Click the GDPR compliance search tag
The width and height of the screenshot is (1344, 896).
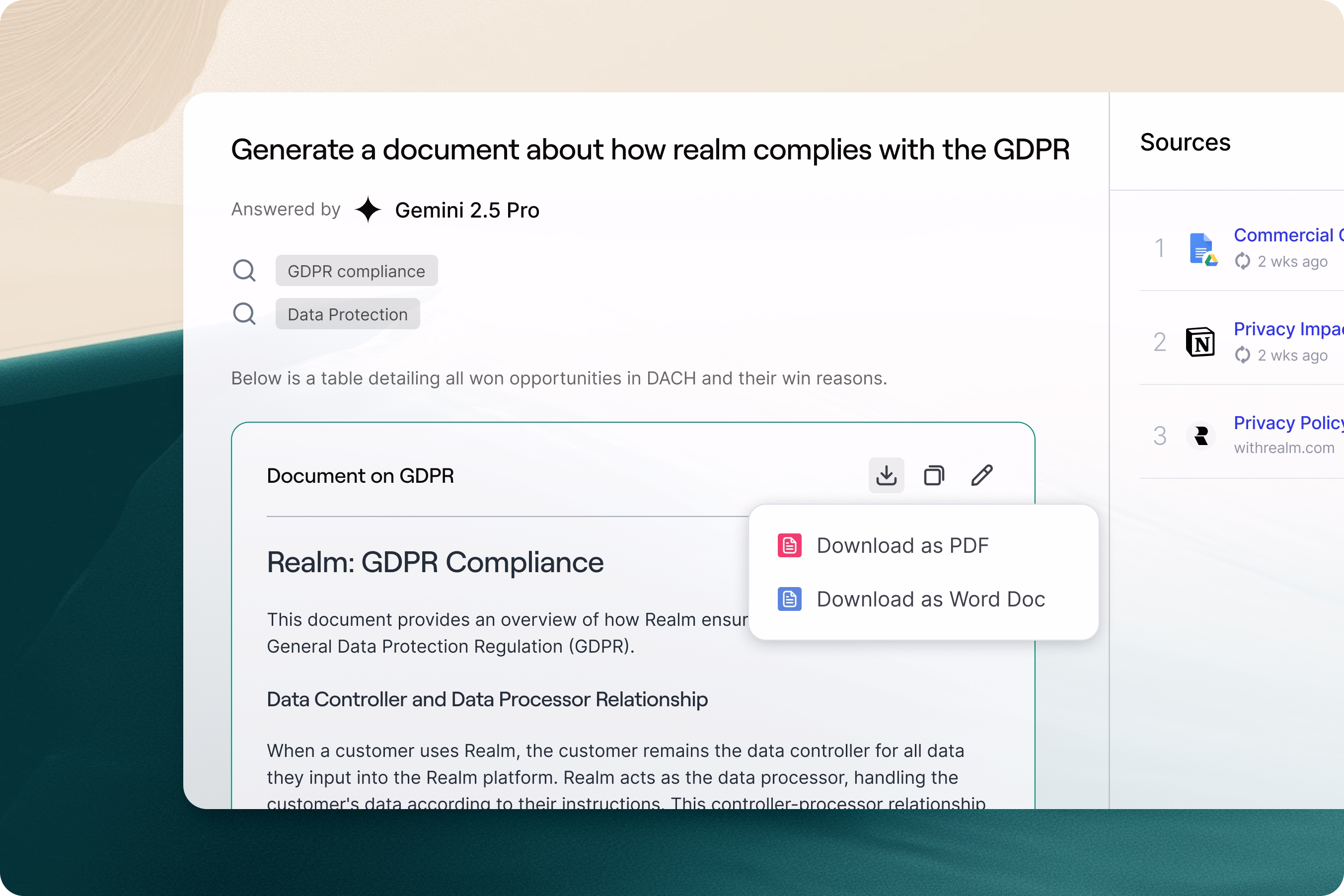tap(356, 271)
